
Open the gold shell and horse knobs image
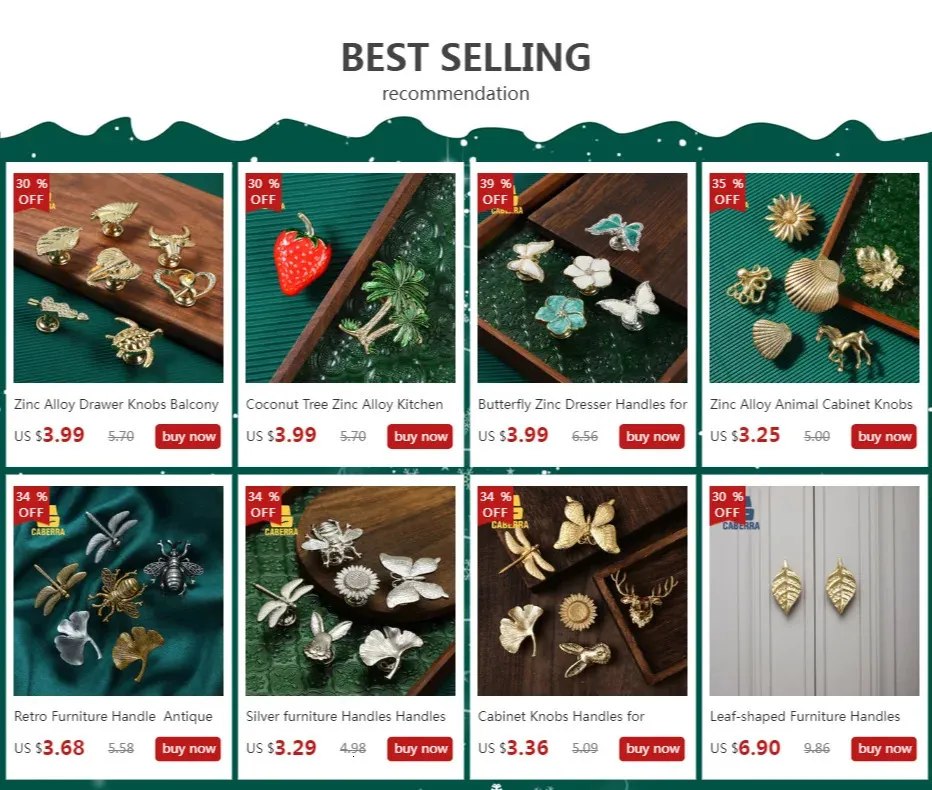pyautogui.click(x=814, y=278)
